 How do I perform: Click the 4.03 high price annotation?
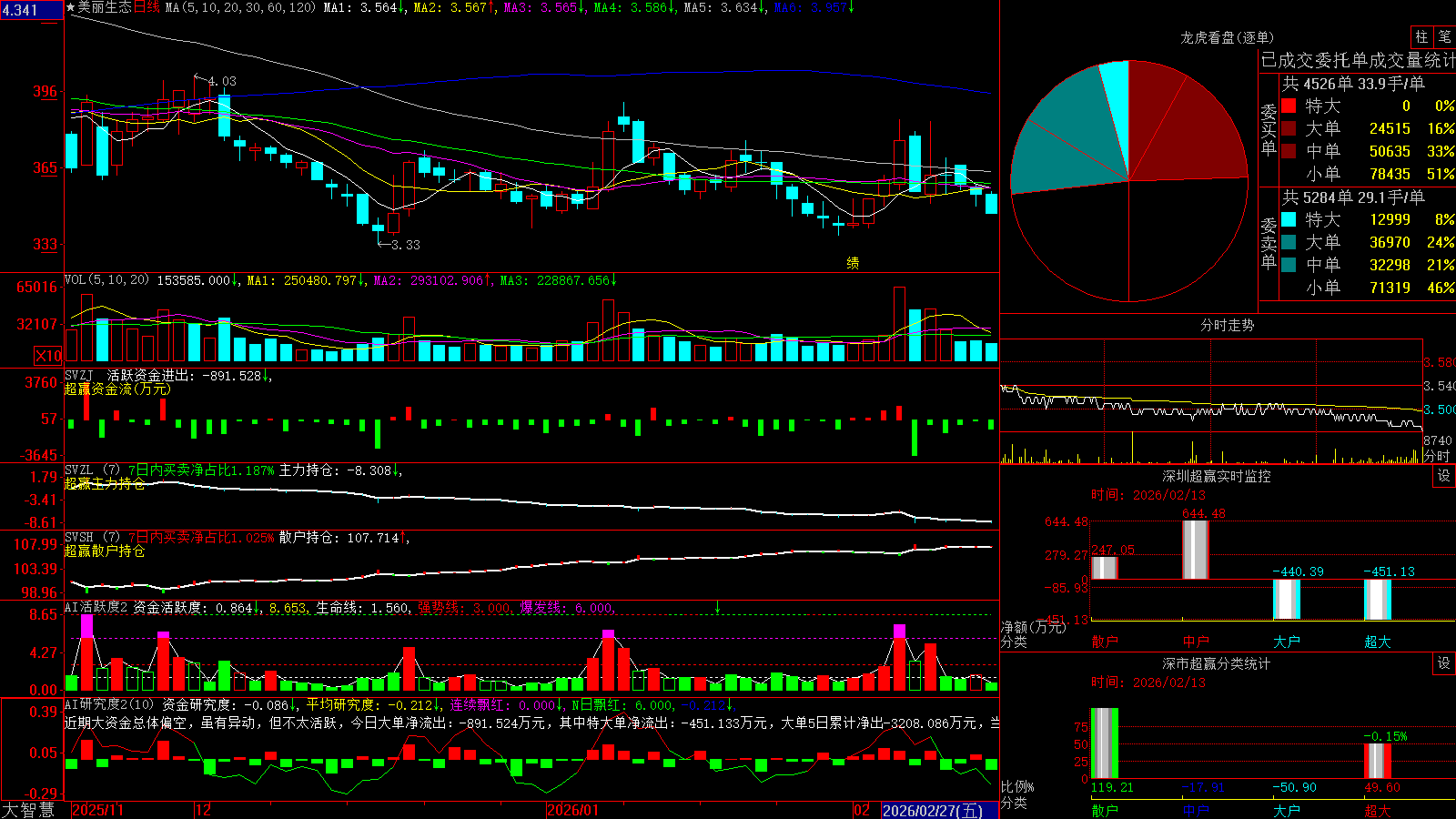222,81
